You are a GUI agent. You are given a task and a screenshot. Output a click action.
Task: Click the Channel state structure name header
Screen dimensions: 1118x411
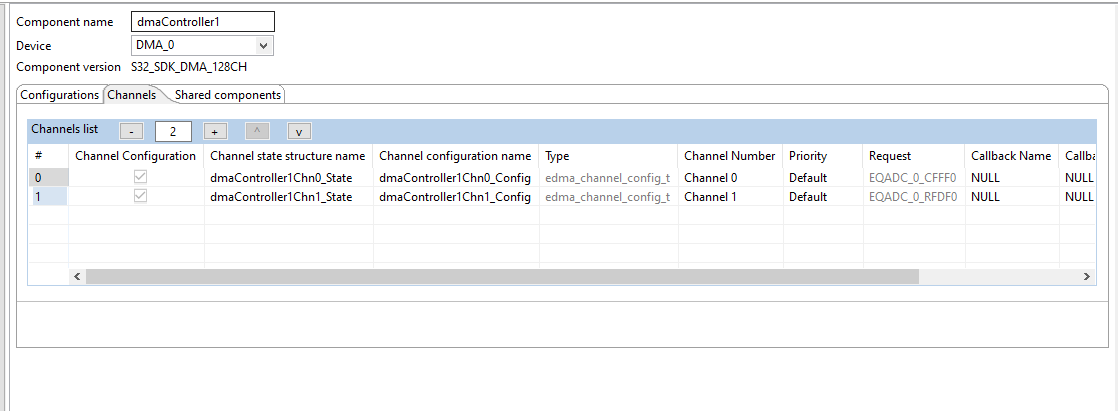(288, 156)
